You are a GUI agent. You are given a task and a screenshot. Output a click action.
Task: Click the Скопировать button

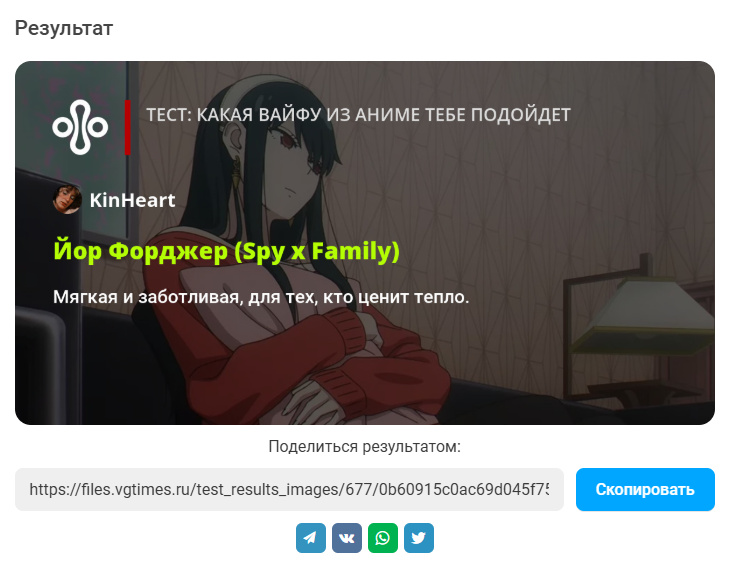[x=645, y=489]
